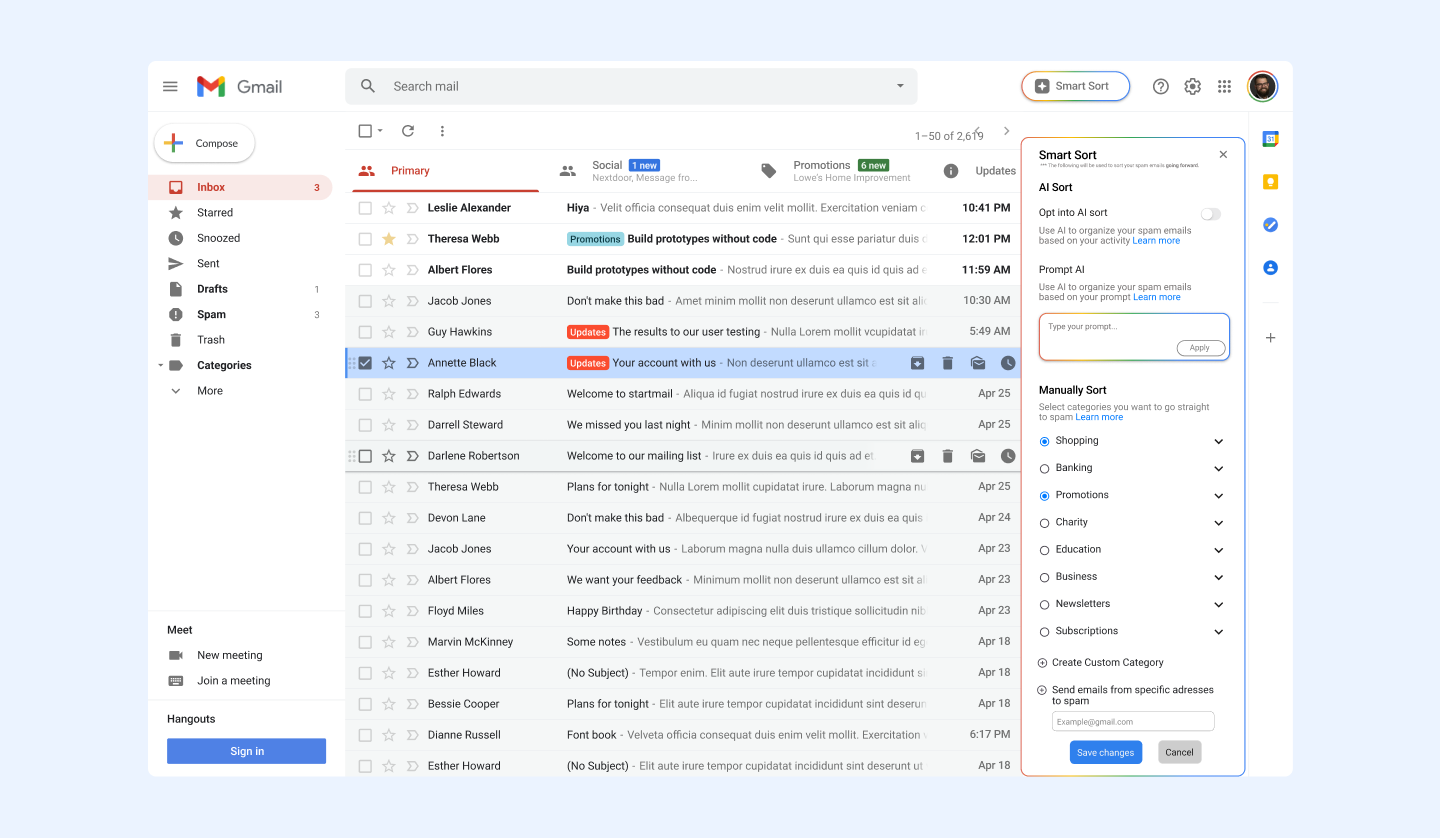Click Sign in under Hangouts
The width and height of the screenshot is (1440, 838).
pyautogui.click(x=246, y=751)
